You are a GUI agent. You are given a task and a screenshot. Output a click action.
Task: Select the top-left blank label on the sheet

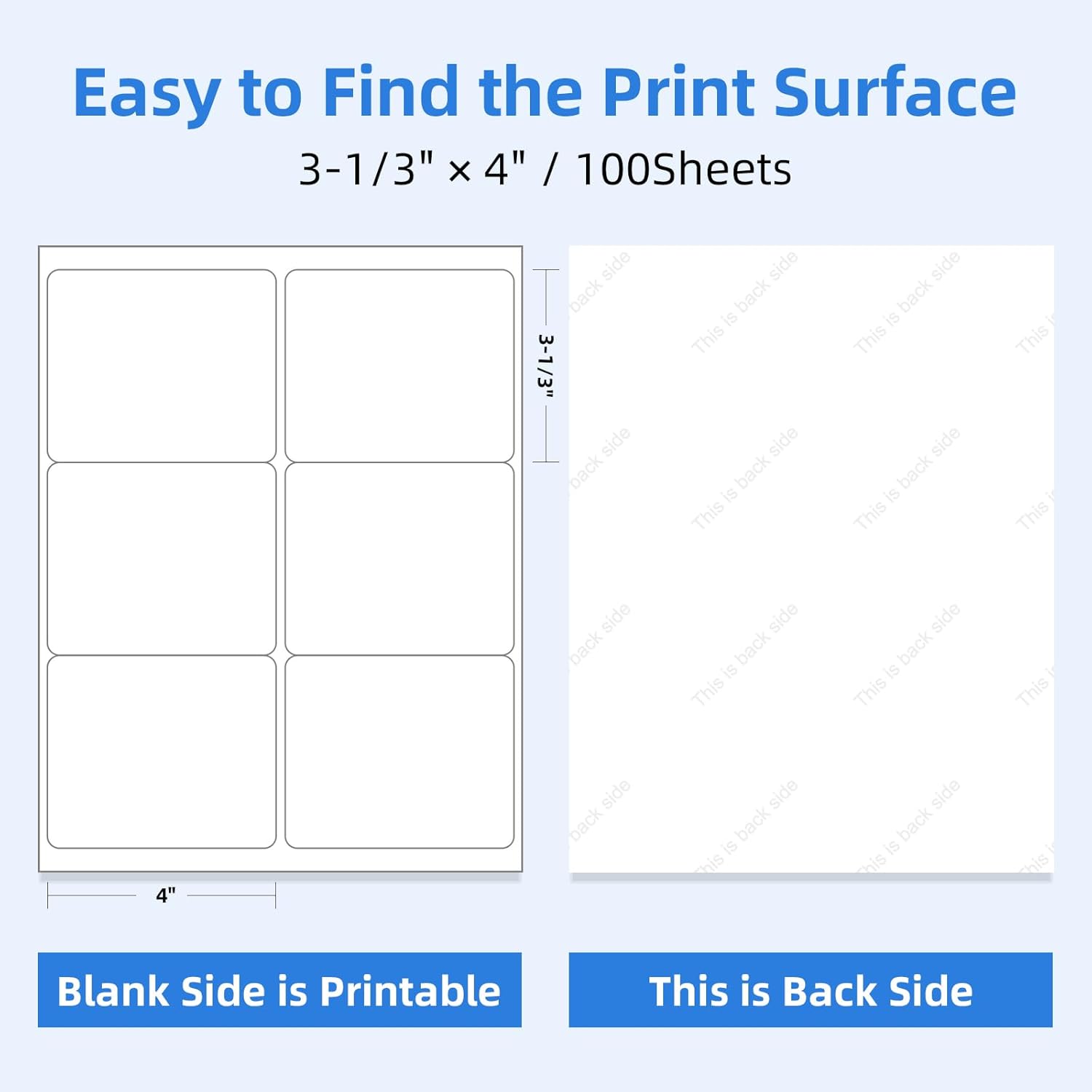(162, 365)
